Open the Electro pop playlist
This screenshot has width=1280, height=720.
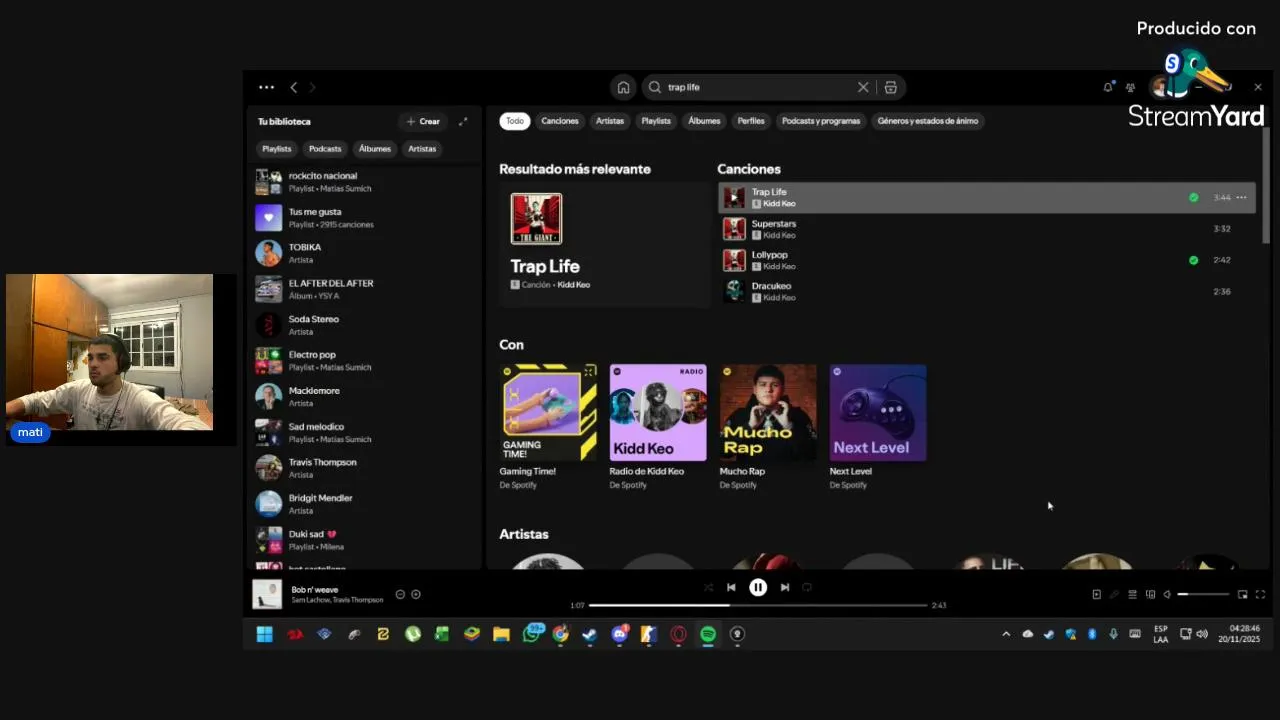coord(365,360)
